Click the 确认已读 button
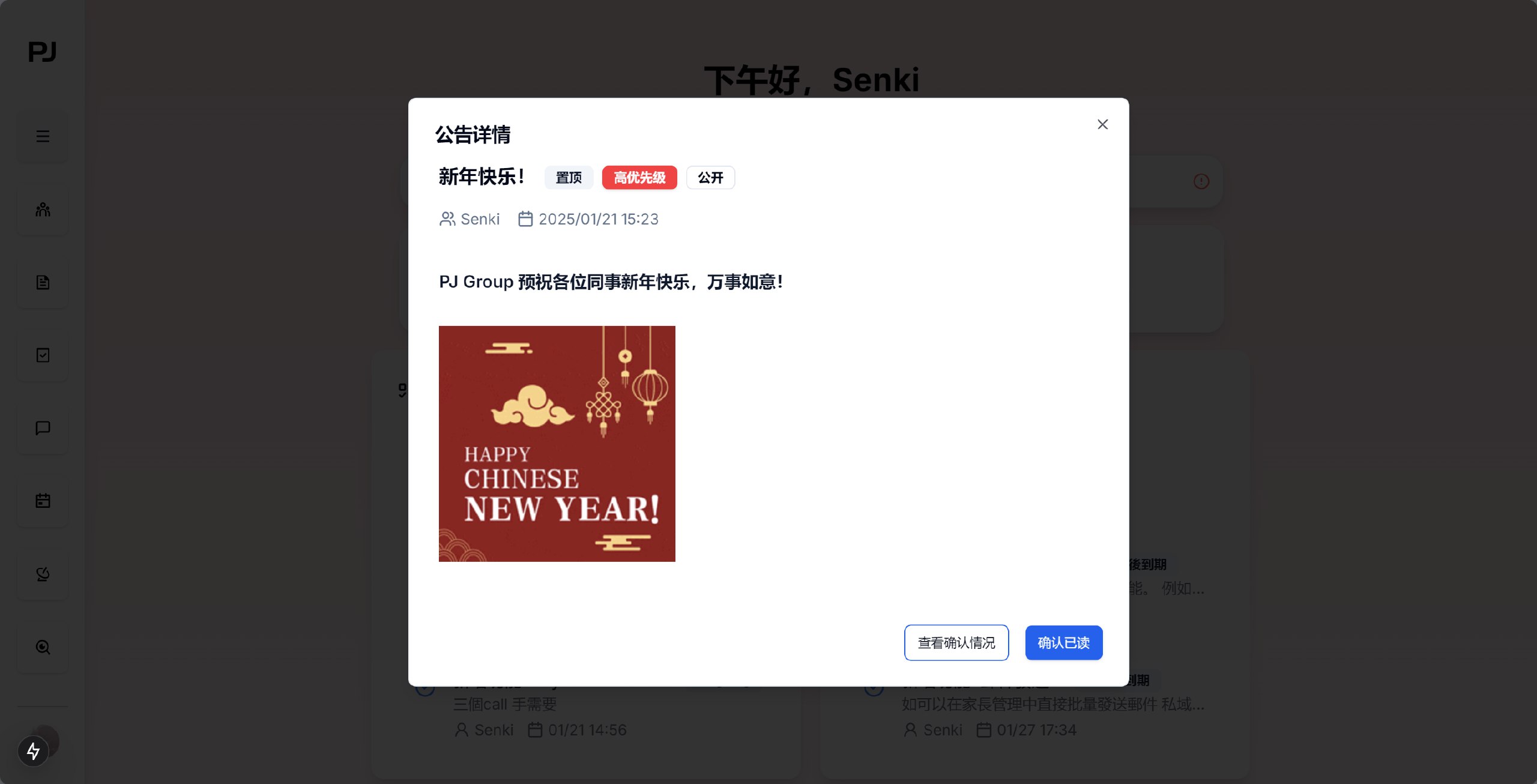Viewport: 1537px width, 784px height. [x=1063, y=643]
